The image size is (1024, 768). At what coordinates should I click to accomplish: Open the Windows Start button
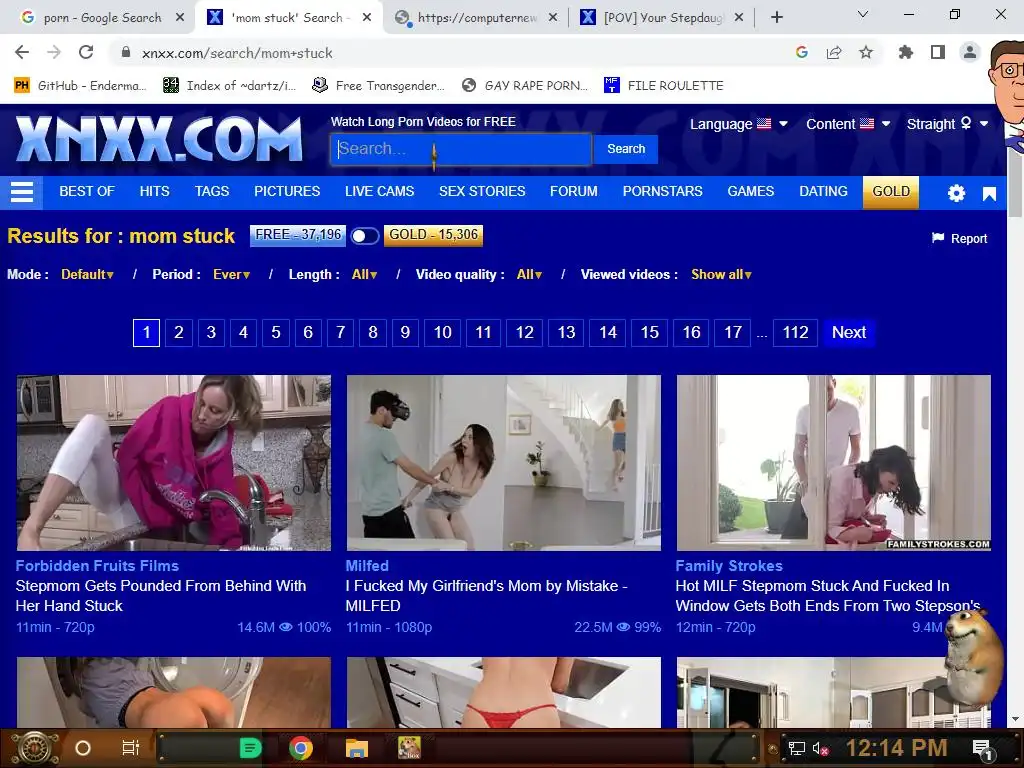(x=35, y=748)
